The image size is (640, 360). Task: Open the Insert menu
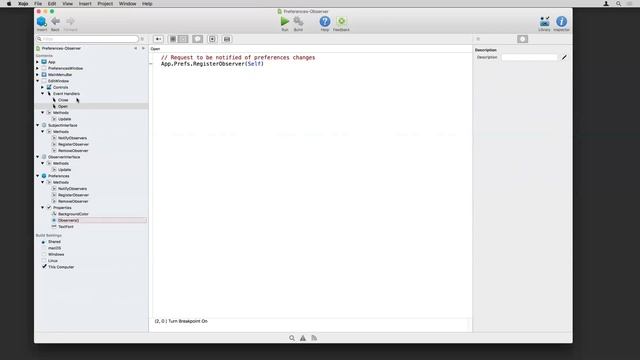85,4
